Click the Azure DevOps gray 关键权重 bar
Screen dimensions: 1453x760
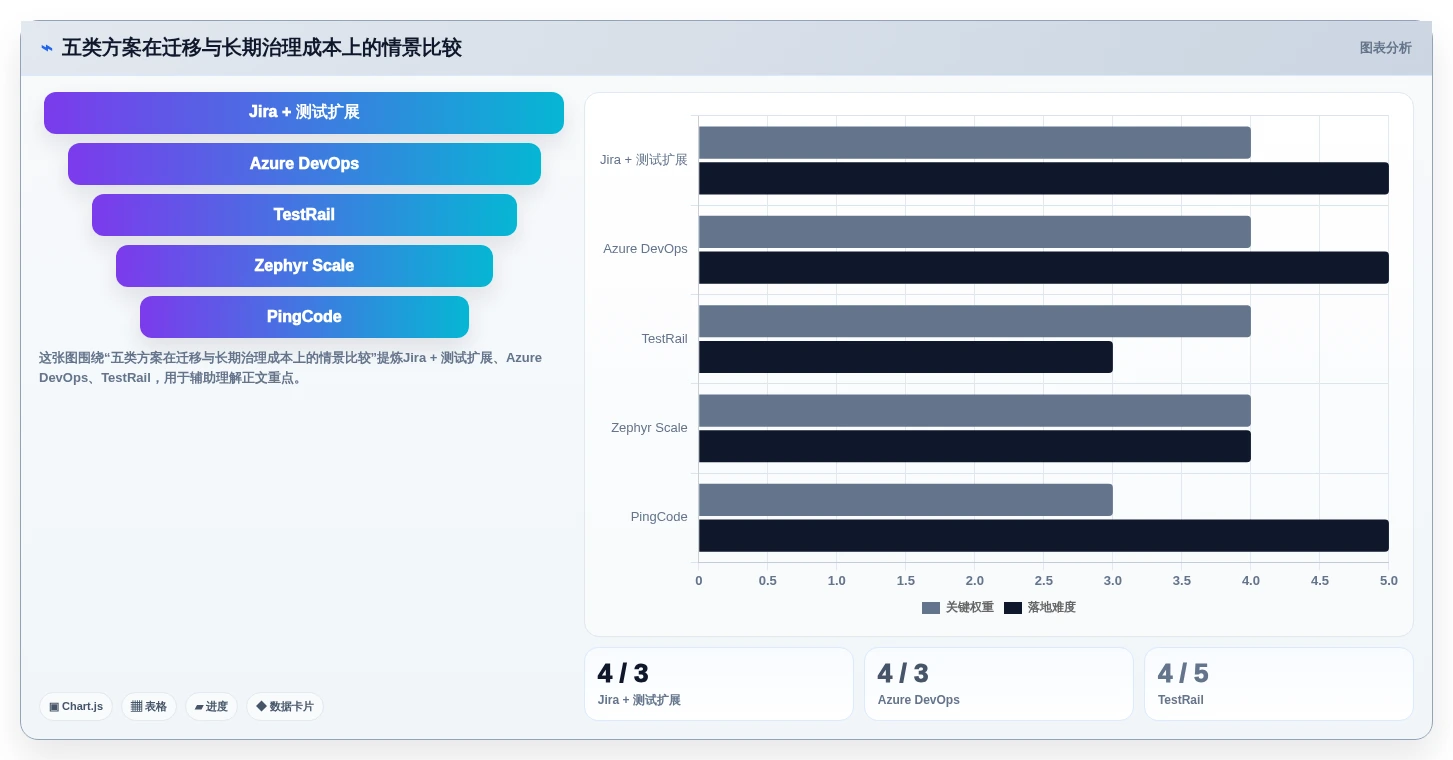(975, 232)
